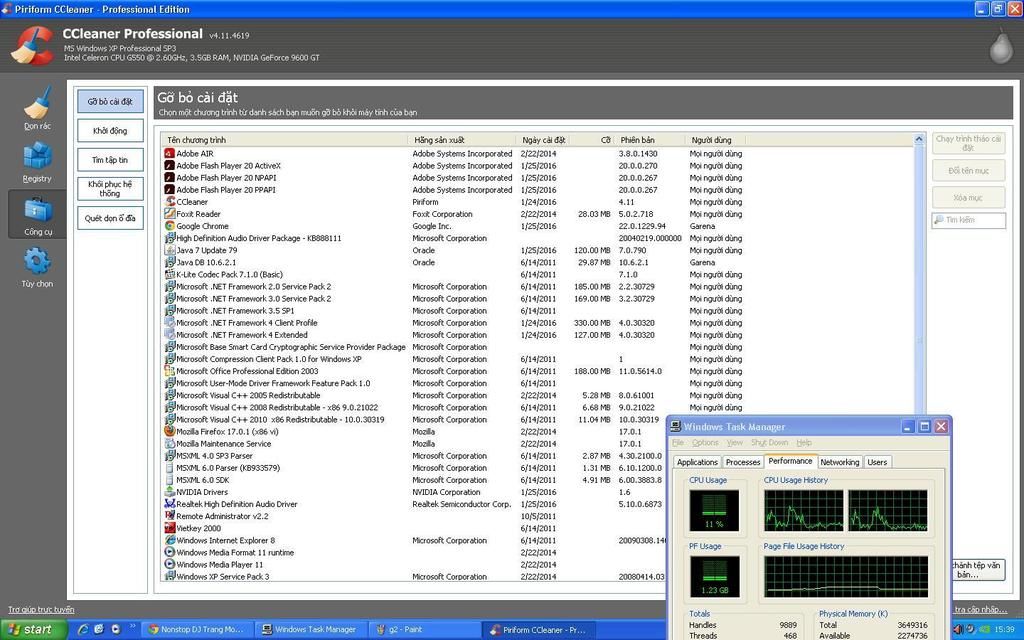Sort by Người dùng column header
Image resolution: width=1024 pixels, height=640 pixels.
(715, 140)
